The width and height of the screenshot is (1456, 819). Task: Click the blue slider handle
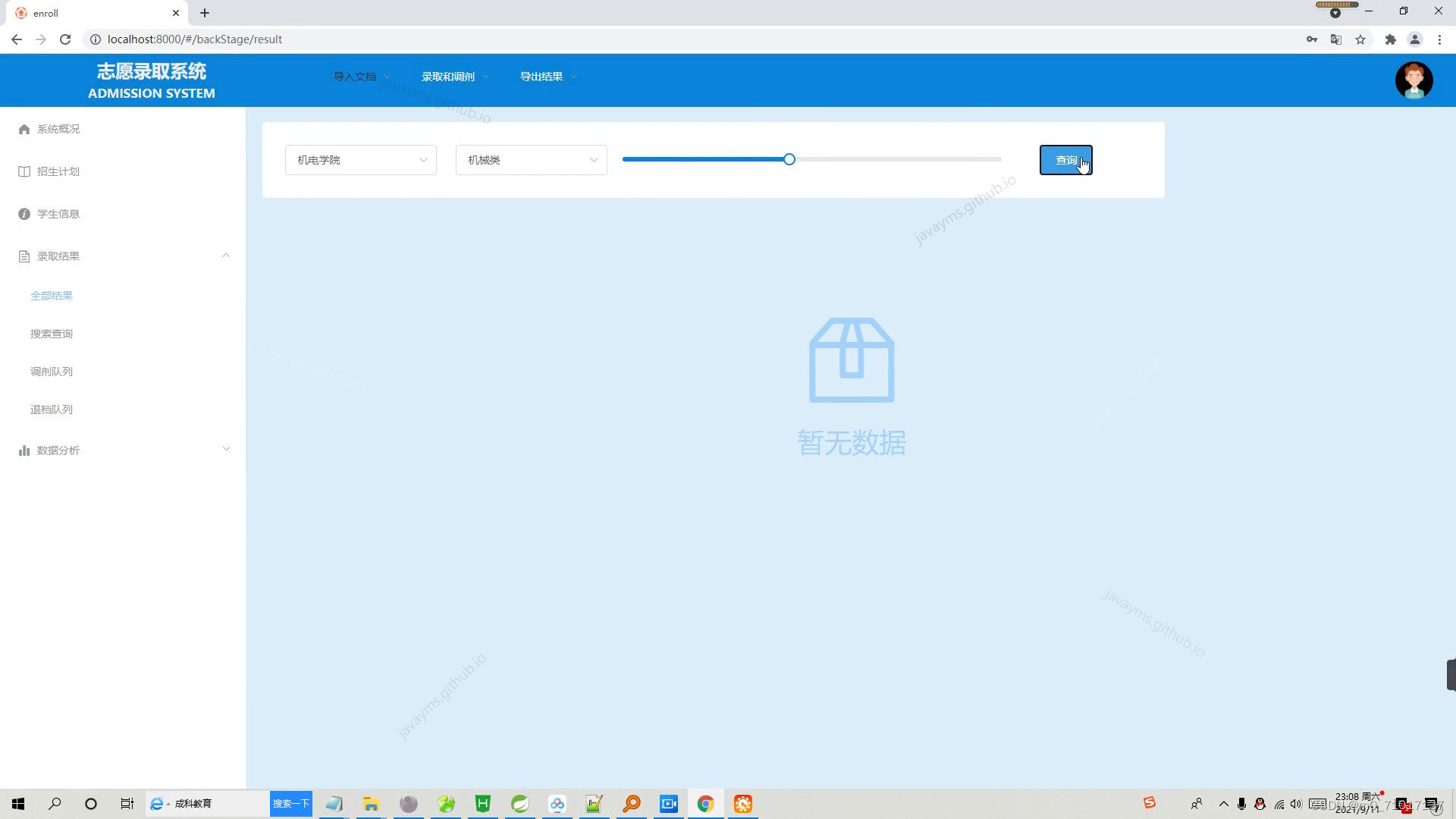(x=789, y=159)
